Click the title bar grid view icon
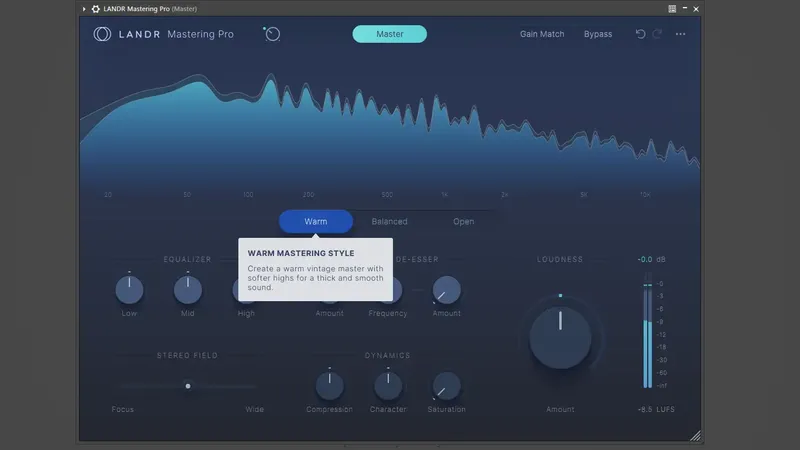Viewport: 800px width, 450px height. [672, 9]
